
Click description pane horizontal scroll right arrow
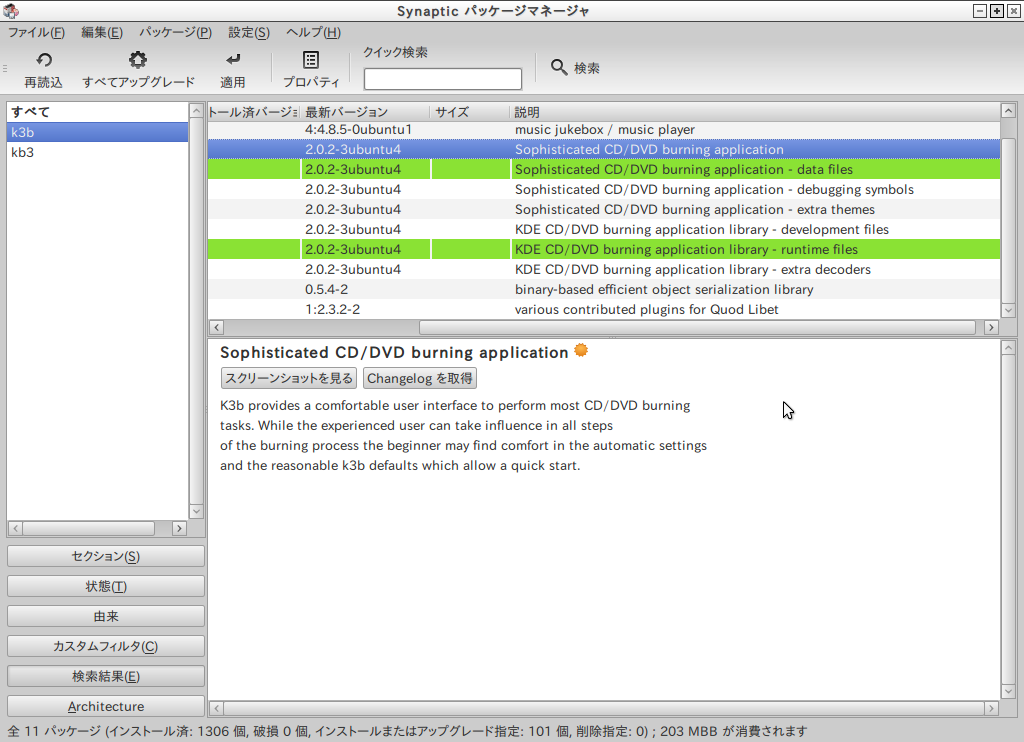pyautogui.click(x=991, y=708)
